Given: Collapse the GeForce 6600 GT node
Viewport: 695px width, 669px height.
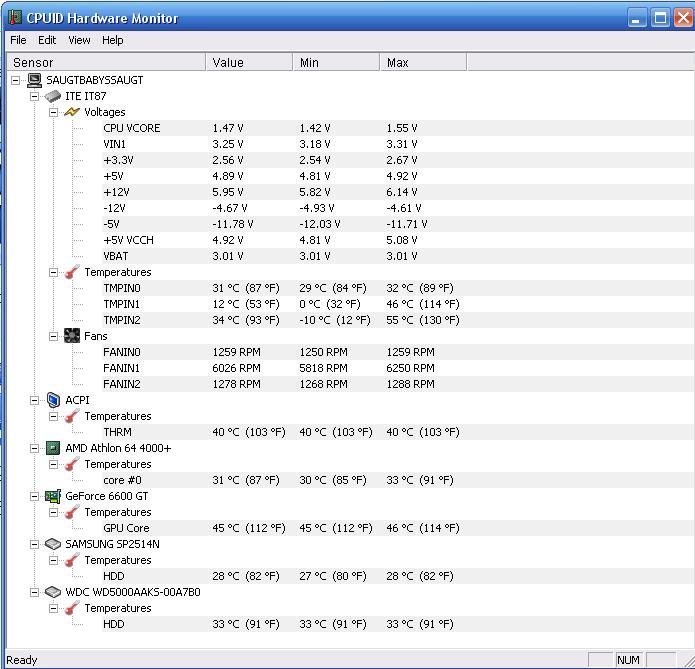Looking at the screenshot, I should click(x=34, y=496).
